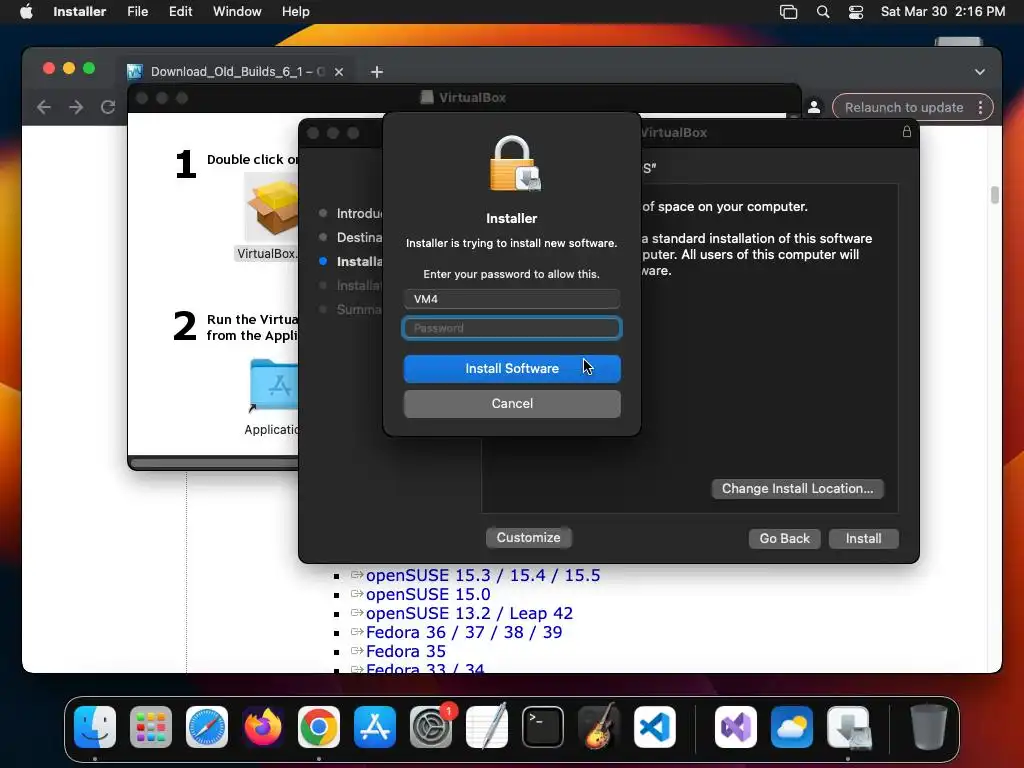The width and height of the screenshot is (1024, 768).
Task: Focus the Password field
Action: pyautogui.click(x=512, y=328)
